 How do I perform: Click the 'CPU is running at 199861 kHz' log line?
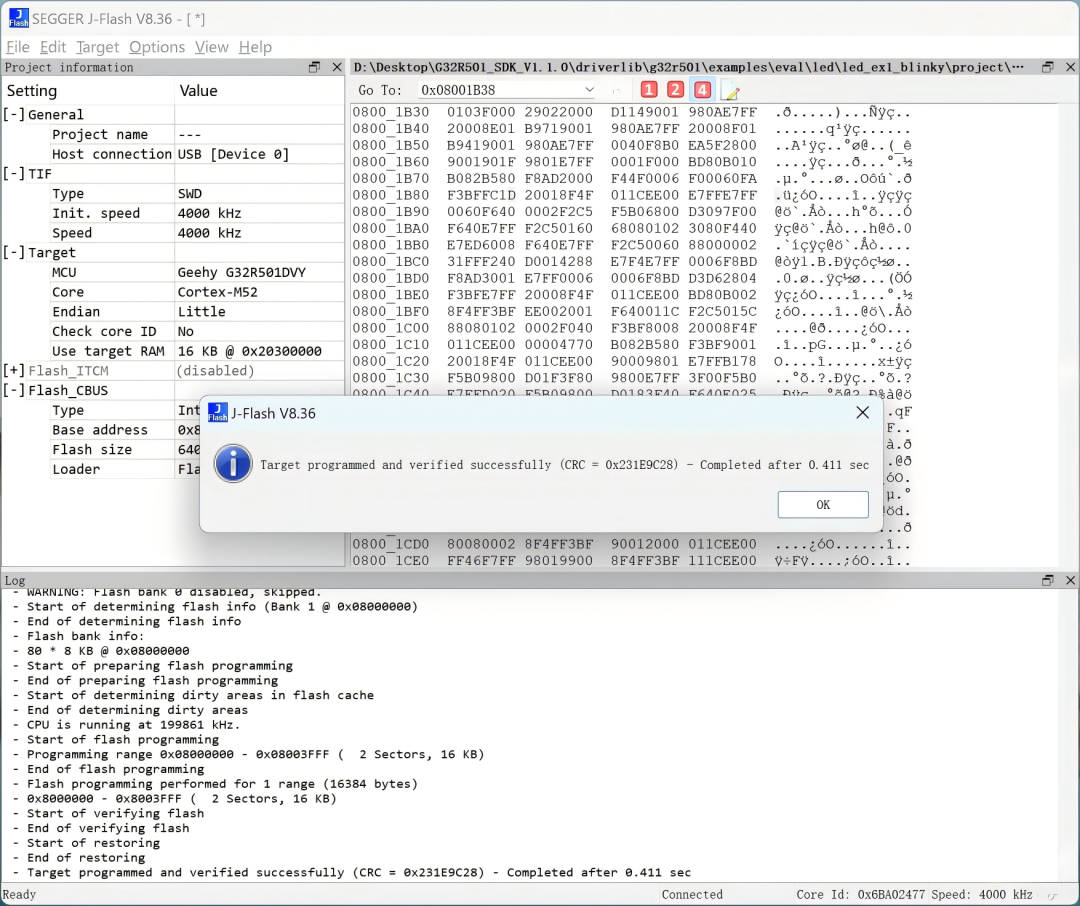(x=133, y=724)
